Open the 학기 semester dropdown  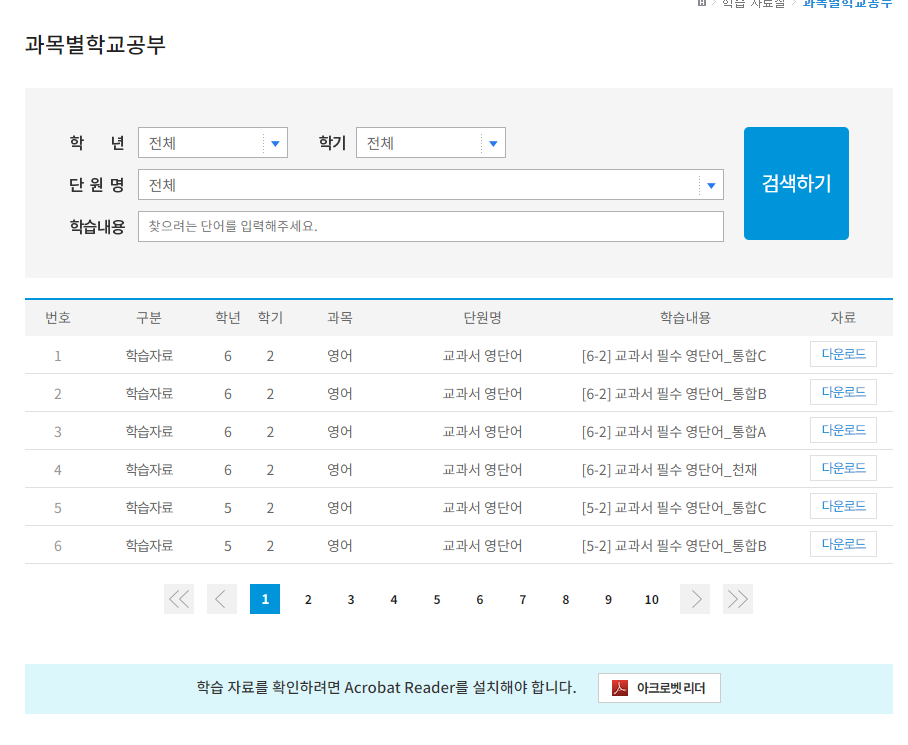(x=430, y=142)
